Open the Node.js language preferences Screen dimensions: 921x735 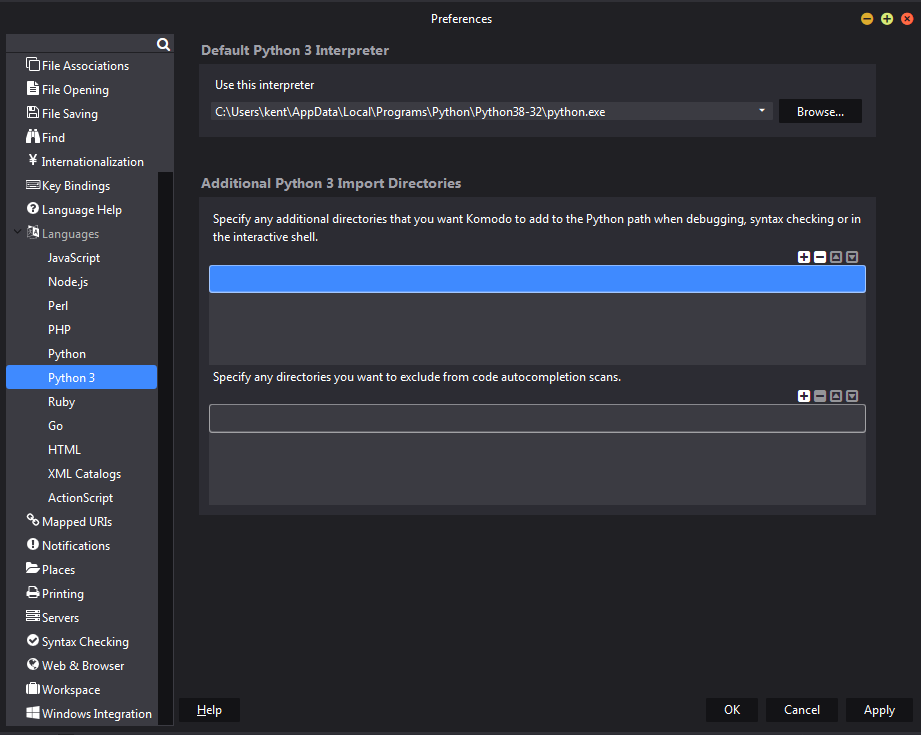68,282
